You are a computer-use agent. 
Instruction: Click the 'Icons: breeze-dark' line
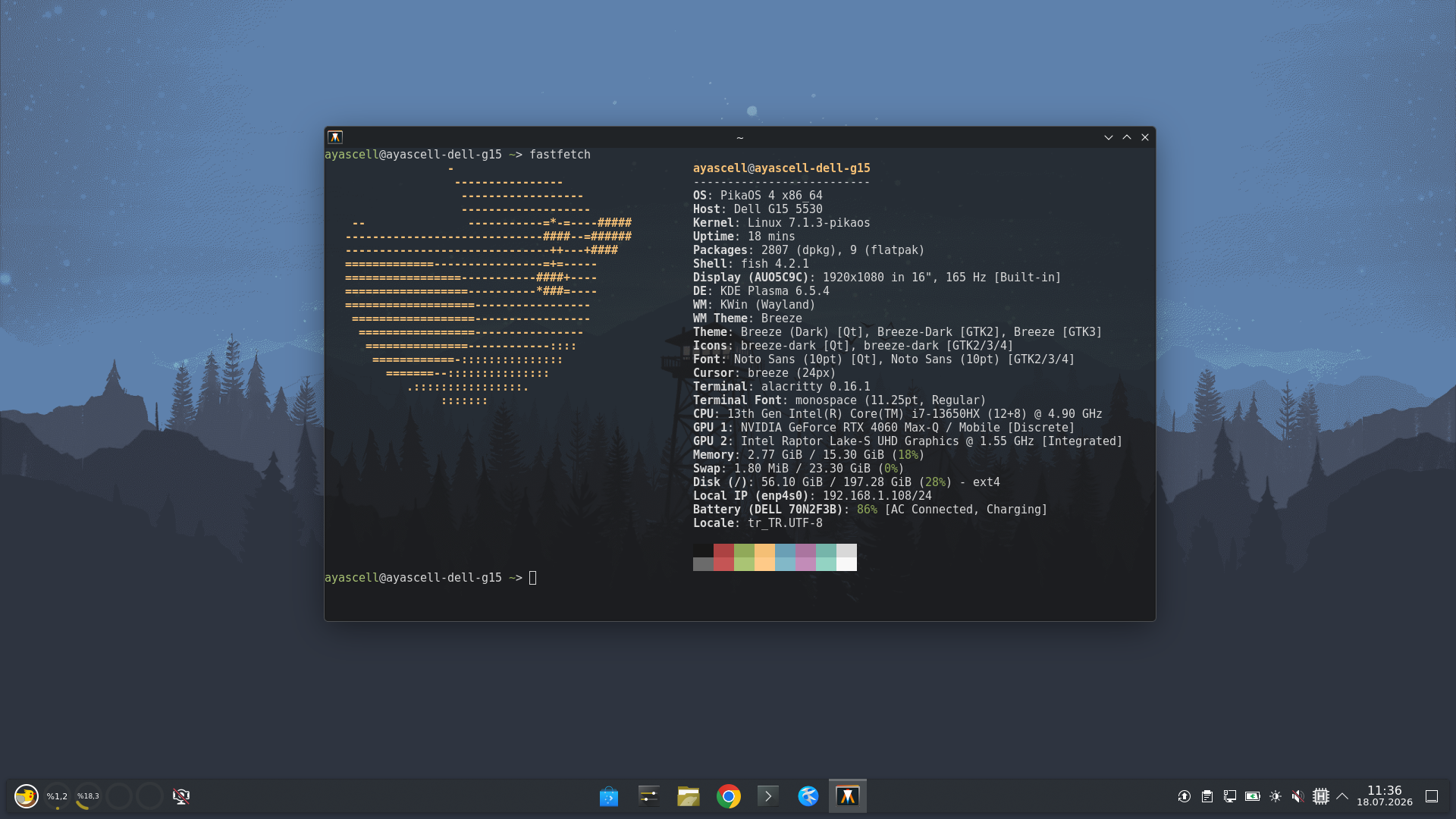coord(853,346)
